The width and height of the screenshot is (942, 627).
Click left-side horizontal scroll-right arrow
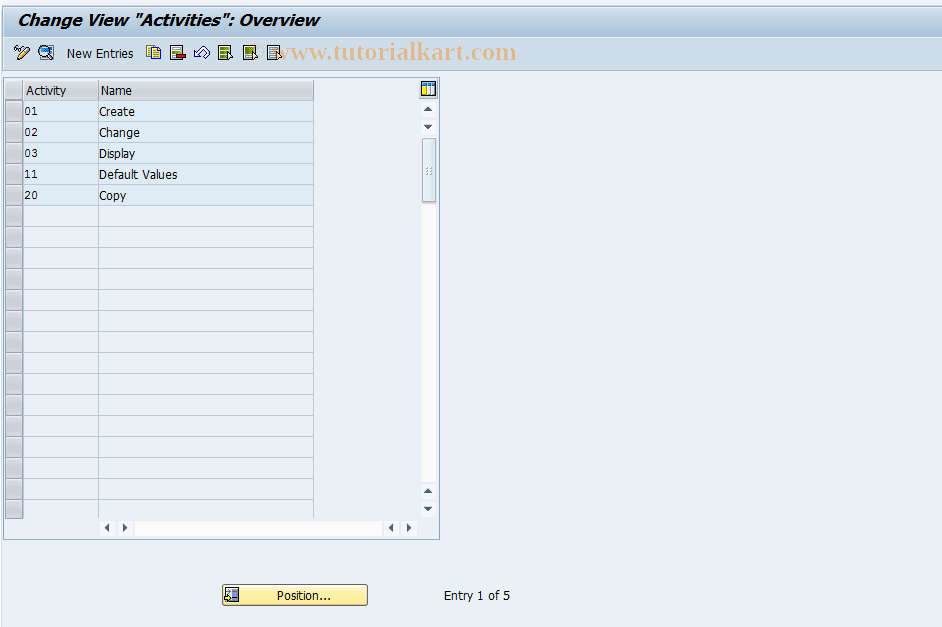click(125, 528)
